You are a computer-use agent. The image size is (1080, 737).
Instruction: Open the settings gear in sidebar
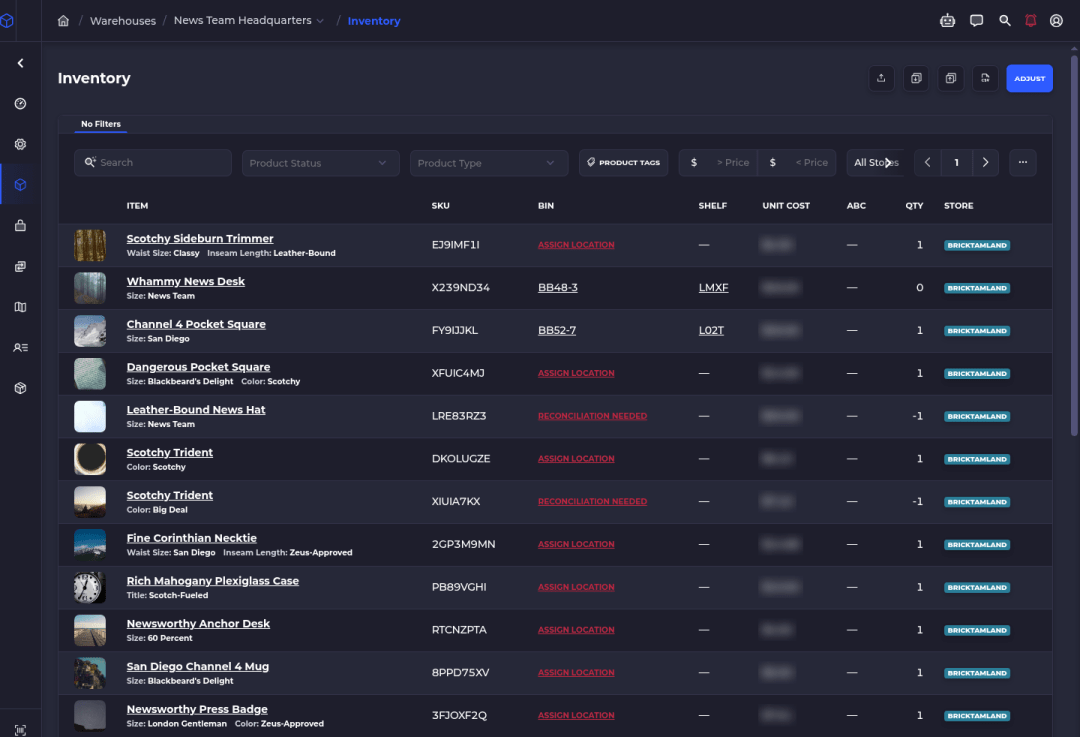pos(21,144)
